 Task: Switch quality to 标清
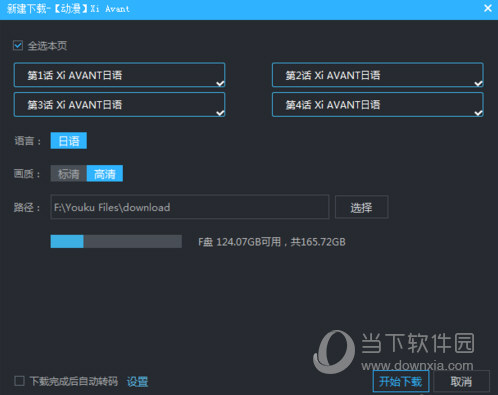[69, 174]
